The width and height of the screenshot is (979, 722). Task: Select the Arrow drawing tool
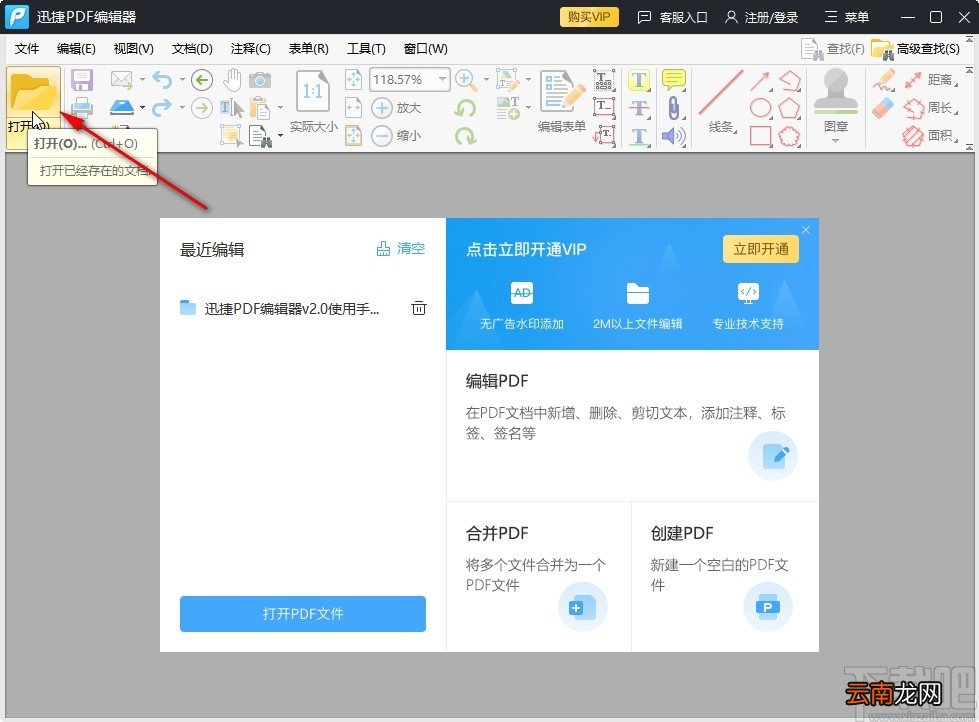click(760, 80)
